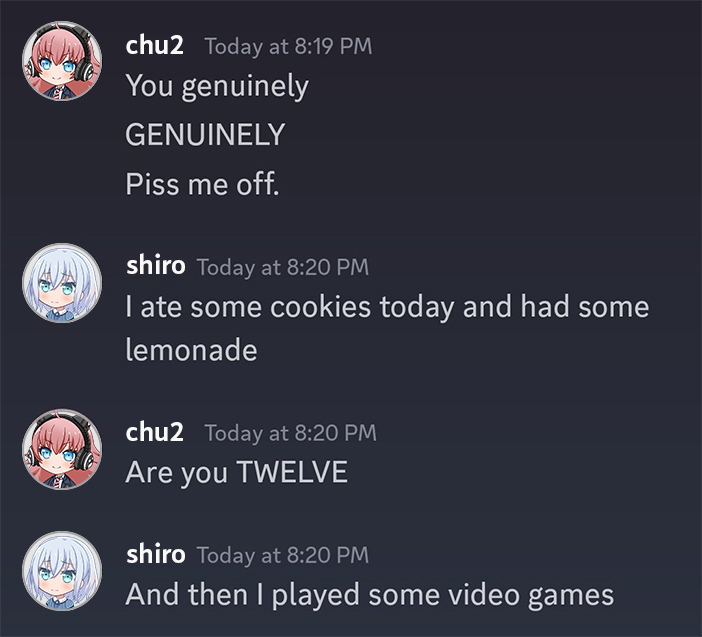Viewport: 702px width, 637px height.
Task: Click the timestamp on the last shiro message
Action: pos(283,556)
